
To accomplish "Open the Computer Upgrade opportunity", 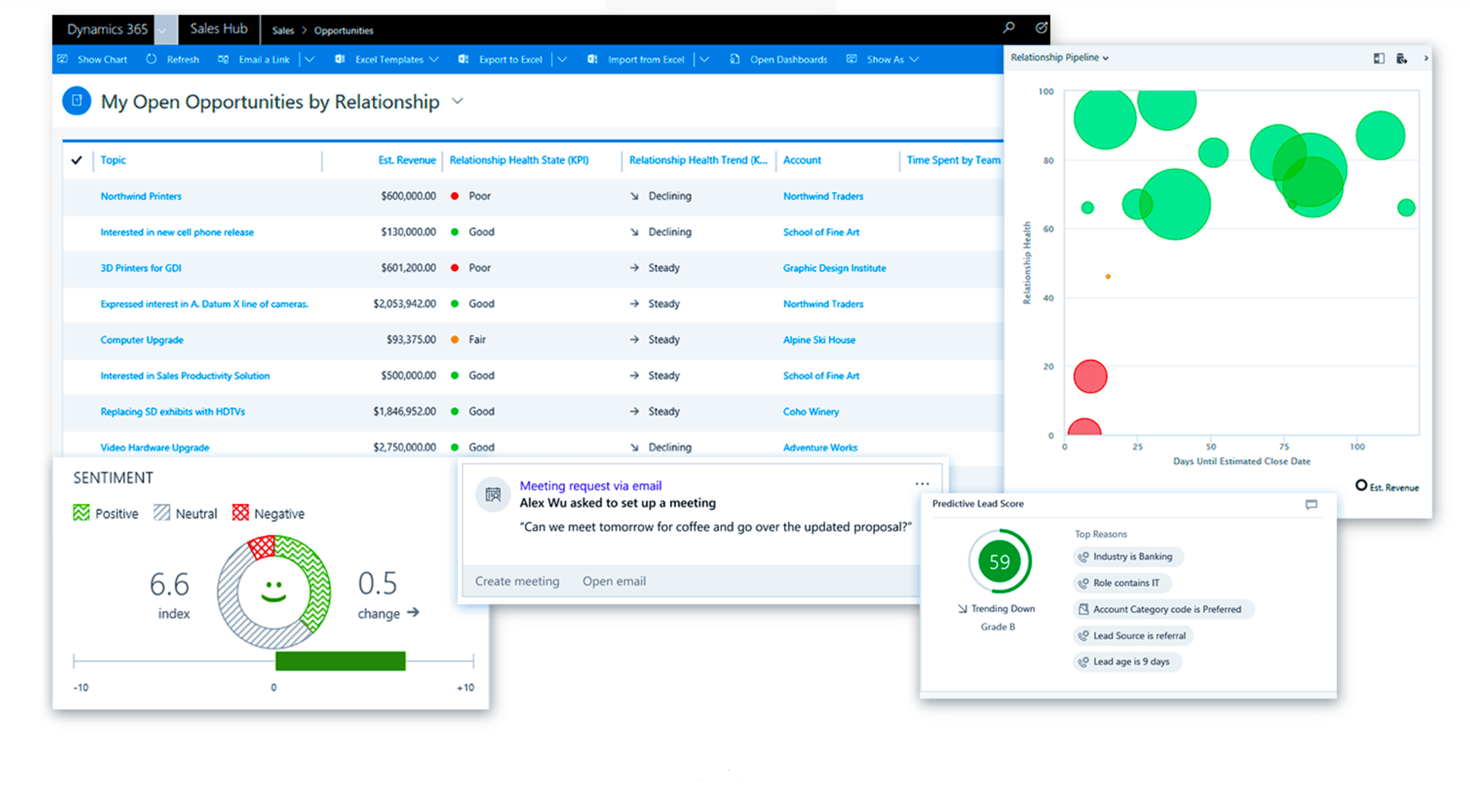I will tap(142, 340).
